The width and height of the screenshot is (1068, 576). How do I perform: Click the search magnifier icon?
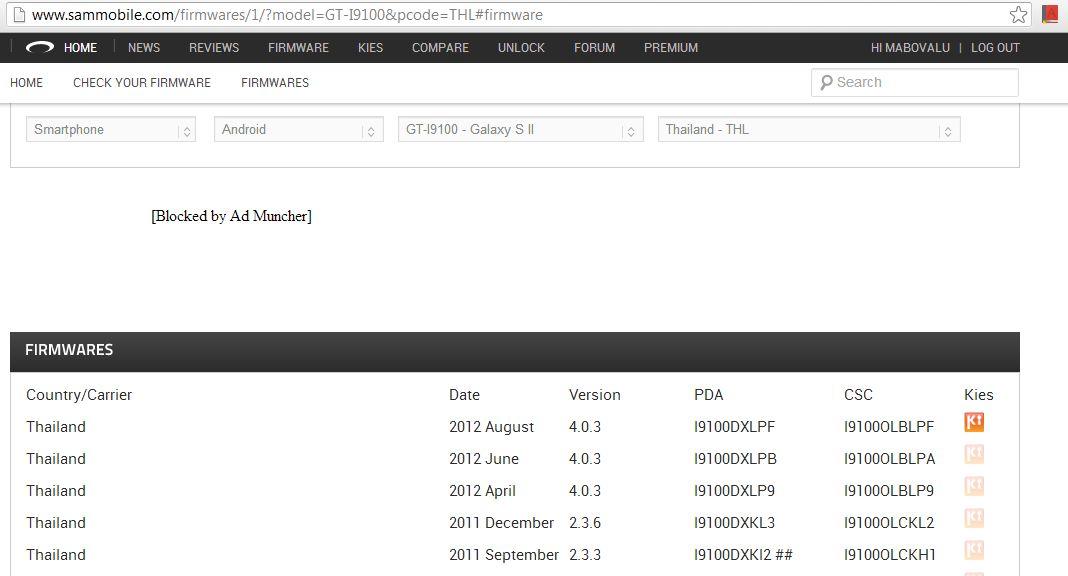click(x=826, y=82)
